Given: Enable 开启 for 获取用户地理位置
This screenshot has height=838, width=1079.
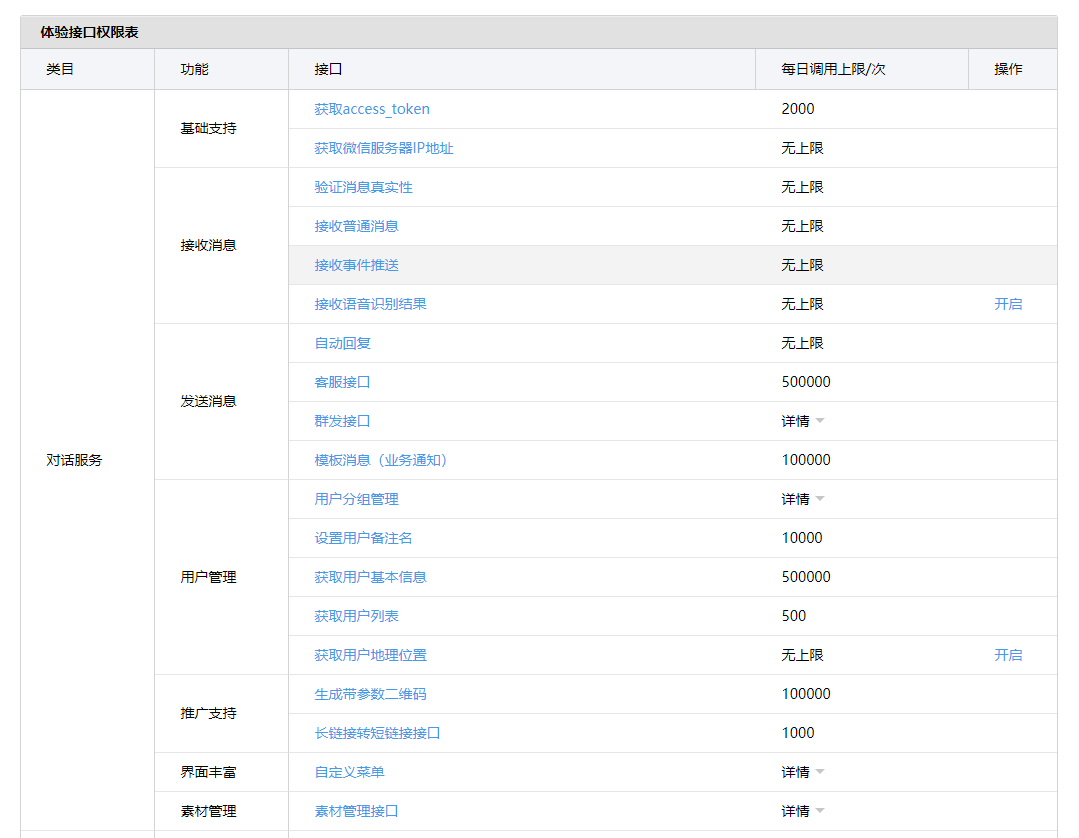Looking at the screenshot, I should pyautogui.click(x=1008, y=655).
